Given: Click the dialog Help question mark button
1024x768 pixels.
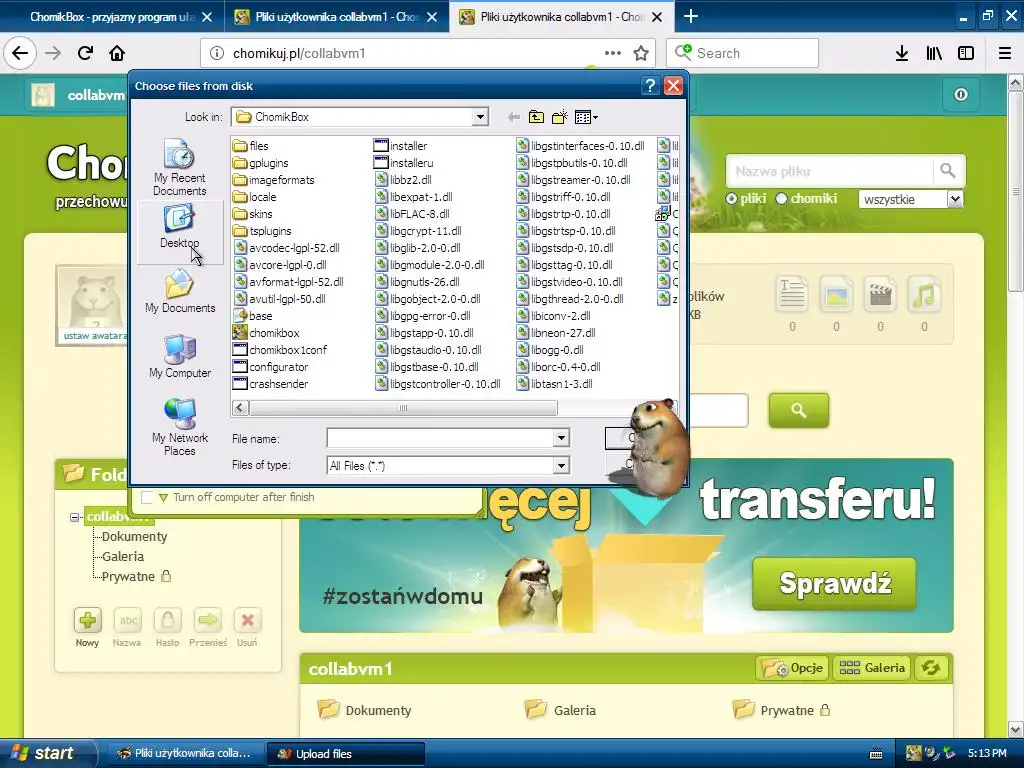Looking at the screenshot, I should (650, 86).
